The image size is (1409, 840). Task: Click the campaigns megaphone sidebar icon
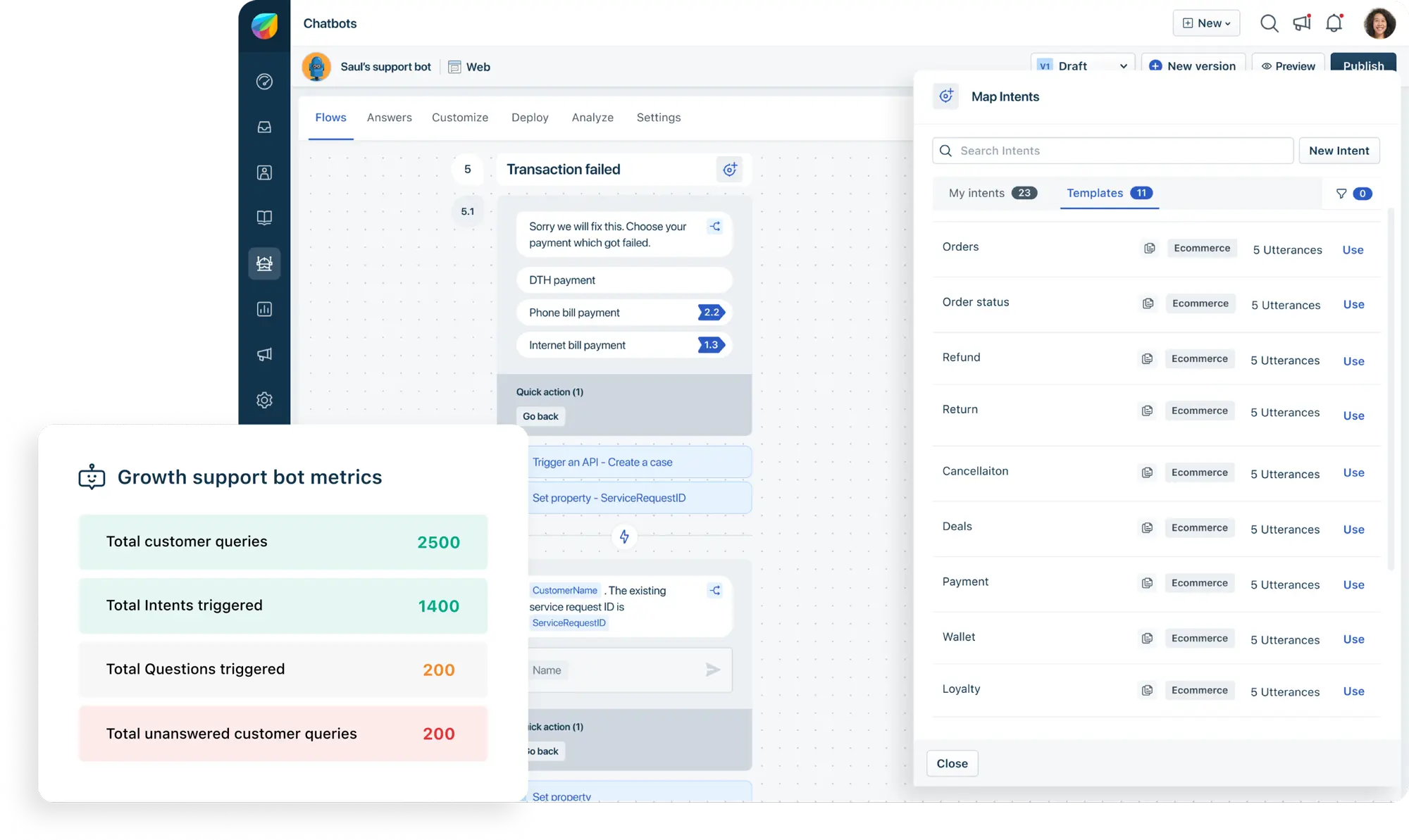[264, 354]
